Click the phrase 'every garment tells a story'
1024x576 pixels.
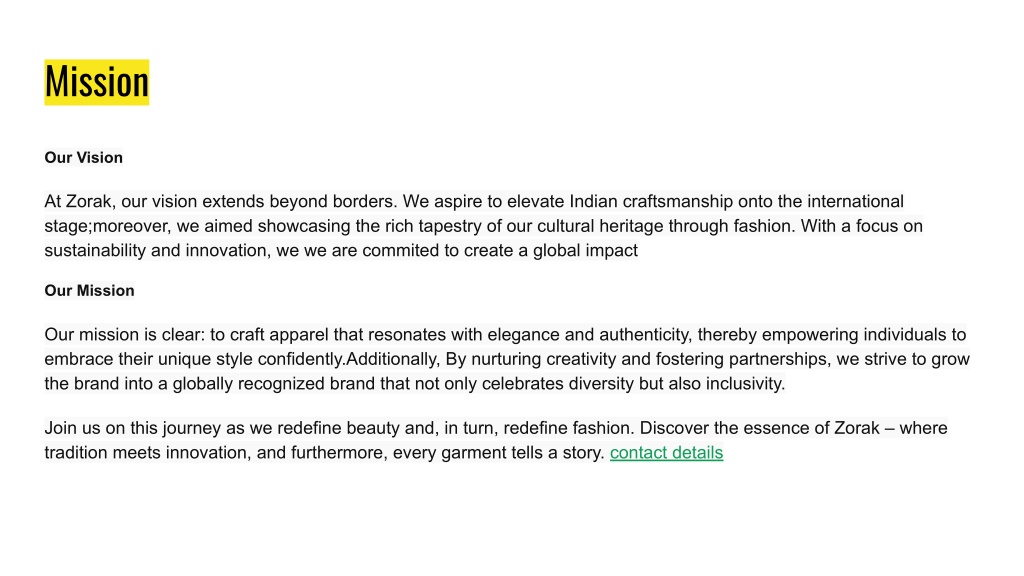(499, 453)
